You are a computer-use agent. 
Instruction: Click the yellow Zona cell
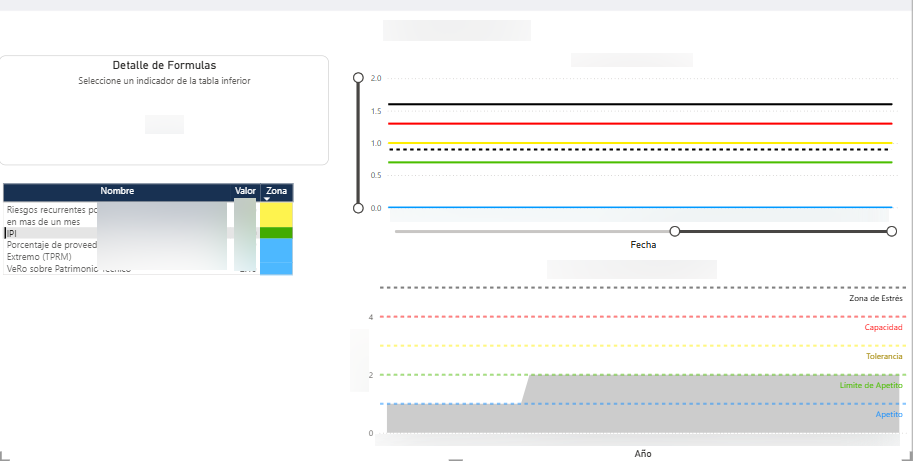276,215
